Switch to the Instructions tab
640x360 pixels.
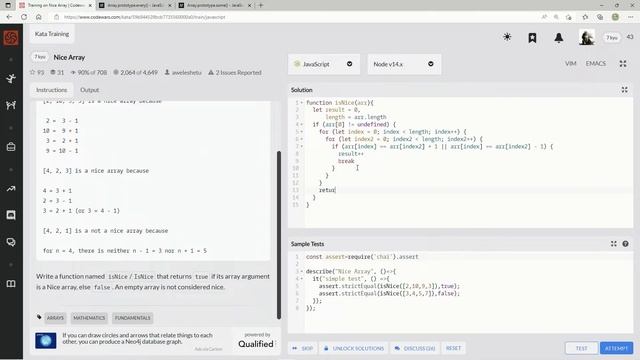(51, 90)
